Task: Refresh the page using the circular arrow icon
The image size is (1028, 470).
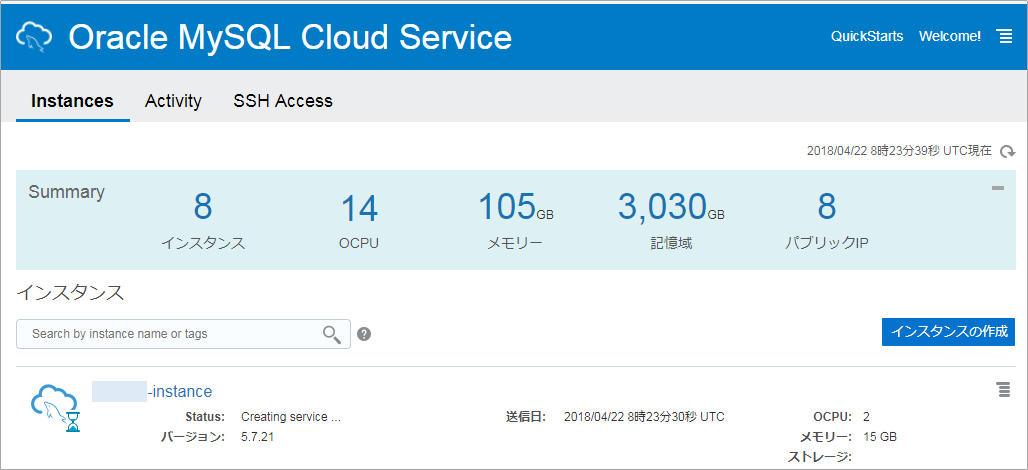Action: (1007, 151)
